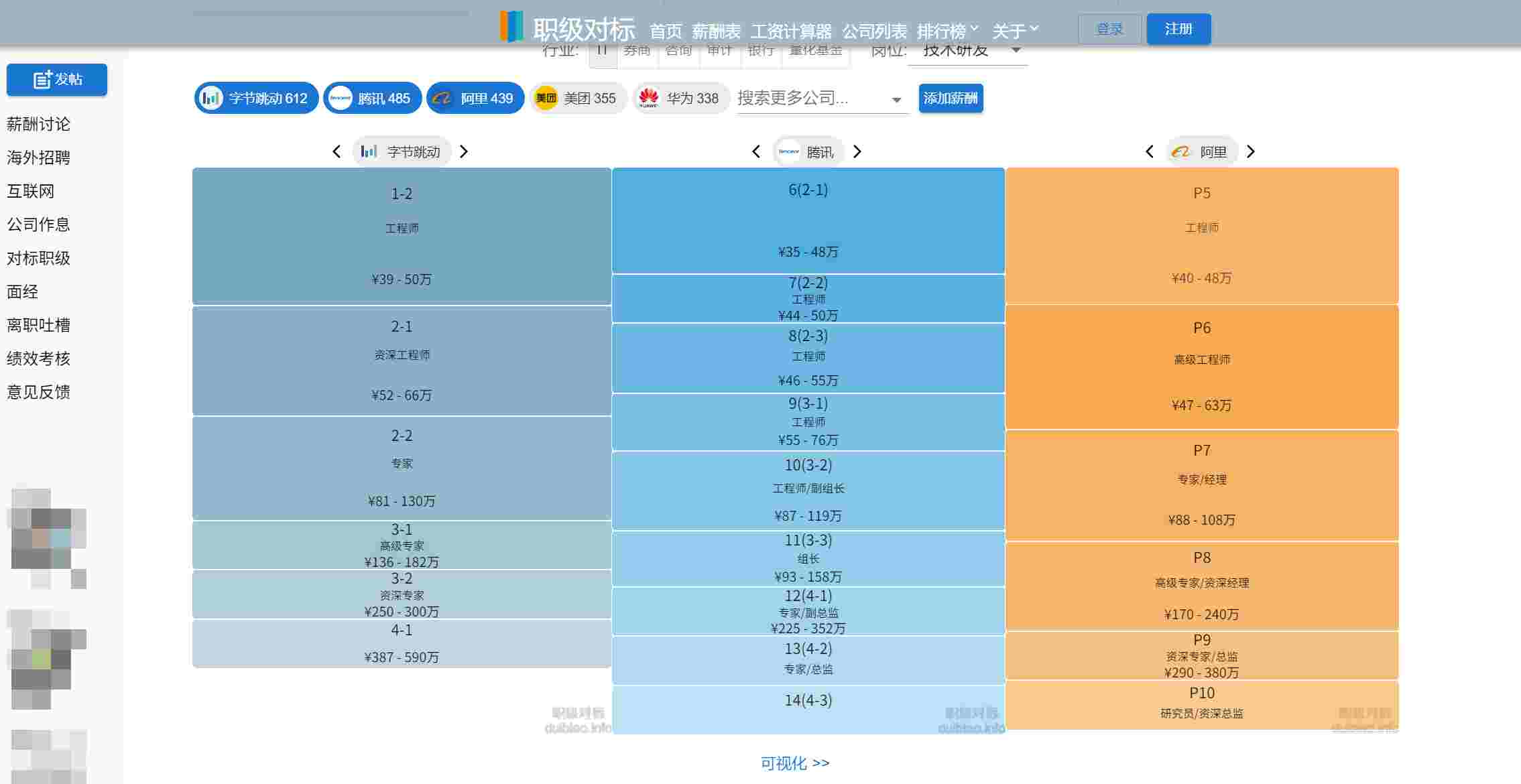Viewport: 1521px width, 784px height.
Task: Select 腾讯 level 12(4-1) 专家/副总监 block
Action: (x=808, y=611)
